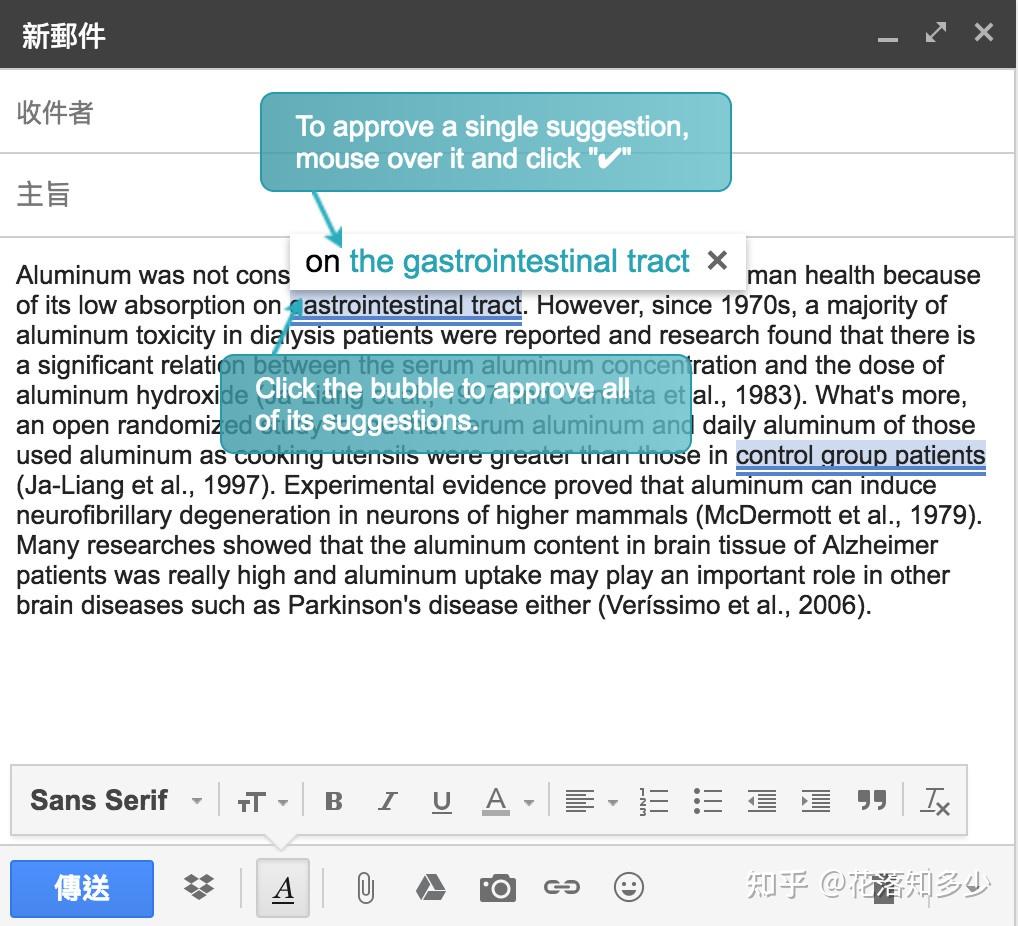Click 'neurofibrillary degeneration' in the body
Viewport: 1018px width, 926px height.
click(173, 516)
